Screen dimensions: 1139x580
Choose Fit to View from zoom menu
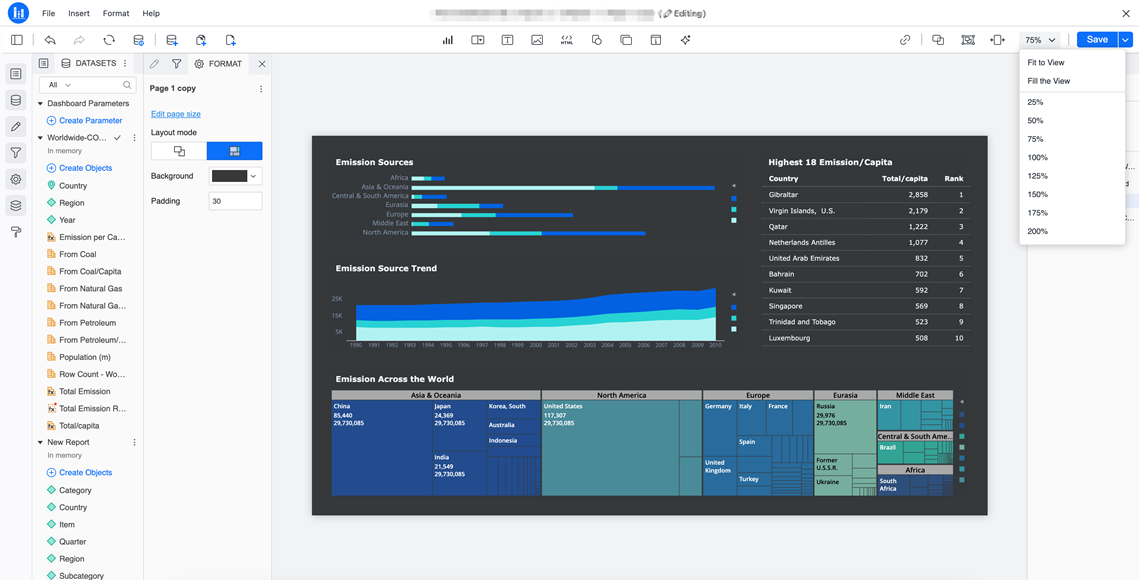click(x=1045, y=62)
